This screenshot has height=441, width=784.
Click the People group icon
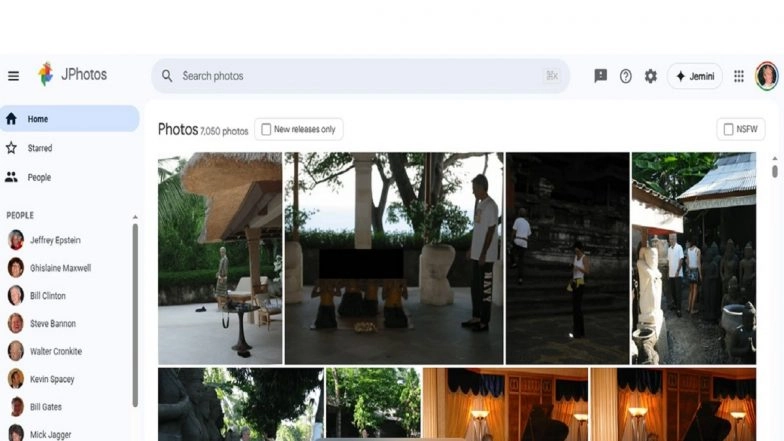pos(11,177)
